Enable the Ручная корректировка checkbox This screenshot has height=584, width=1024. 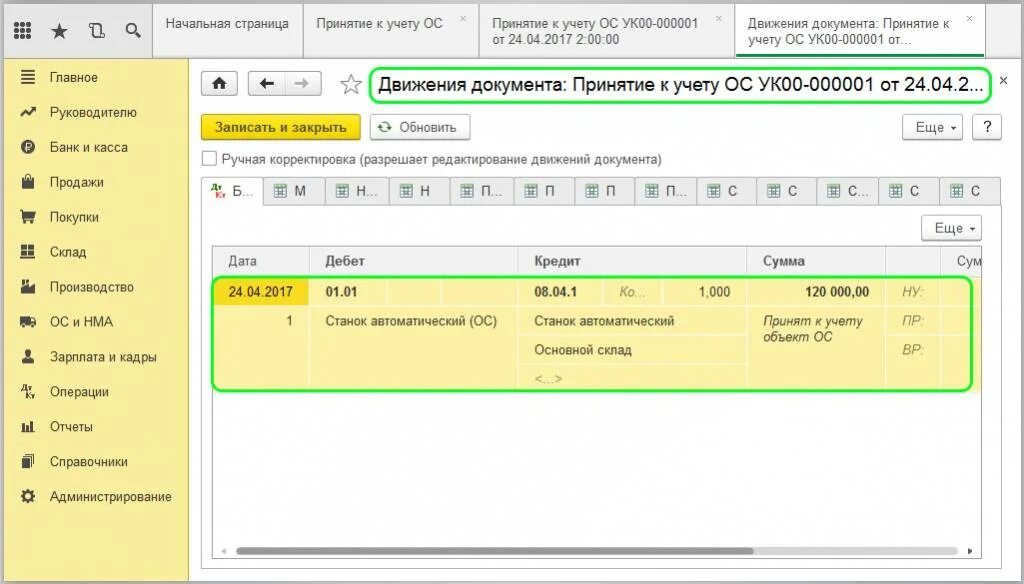coord(209,159)
